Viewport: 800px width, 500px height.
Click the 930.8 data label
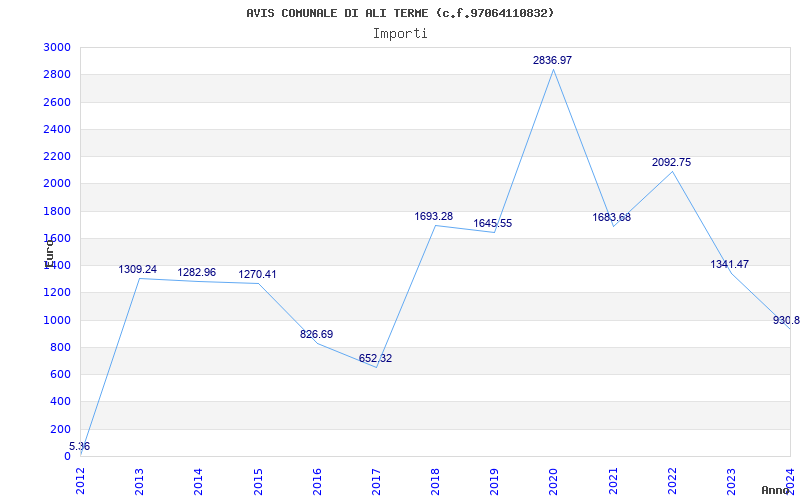pos(786,320)
